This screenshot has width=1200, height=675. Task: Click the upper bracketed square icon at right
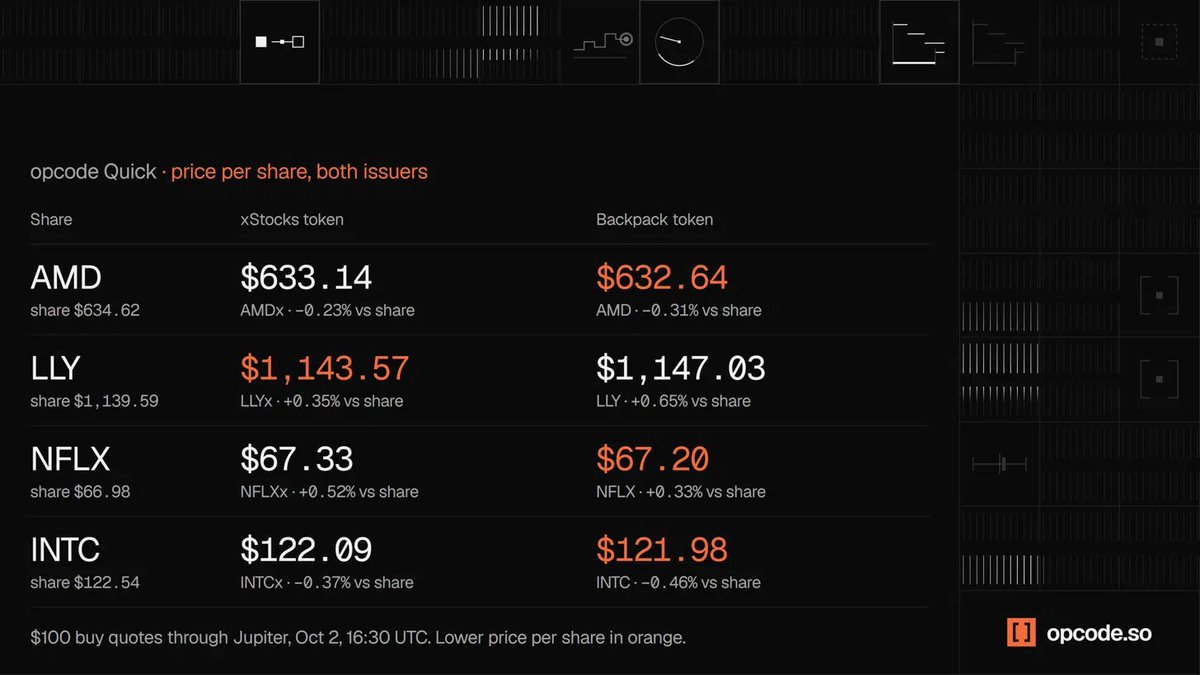coord(1159,295)
